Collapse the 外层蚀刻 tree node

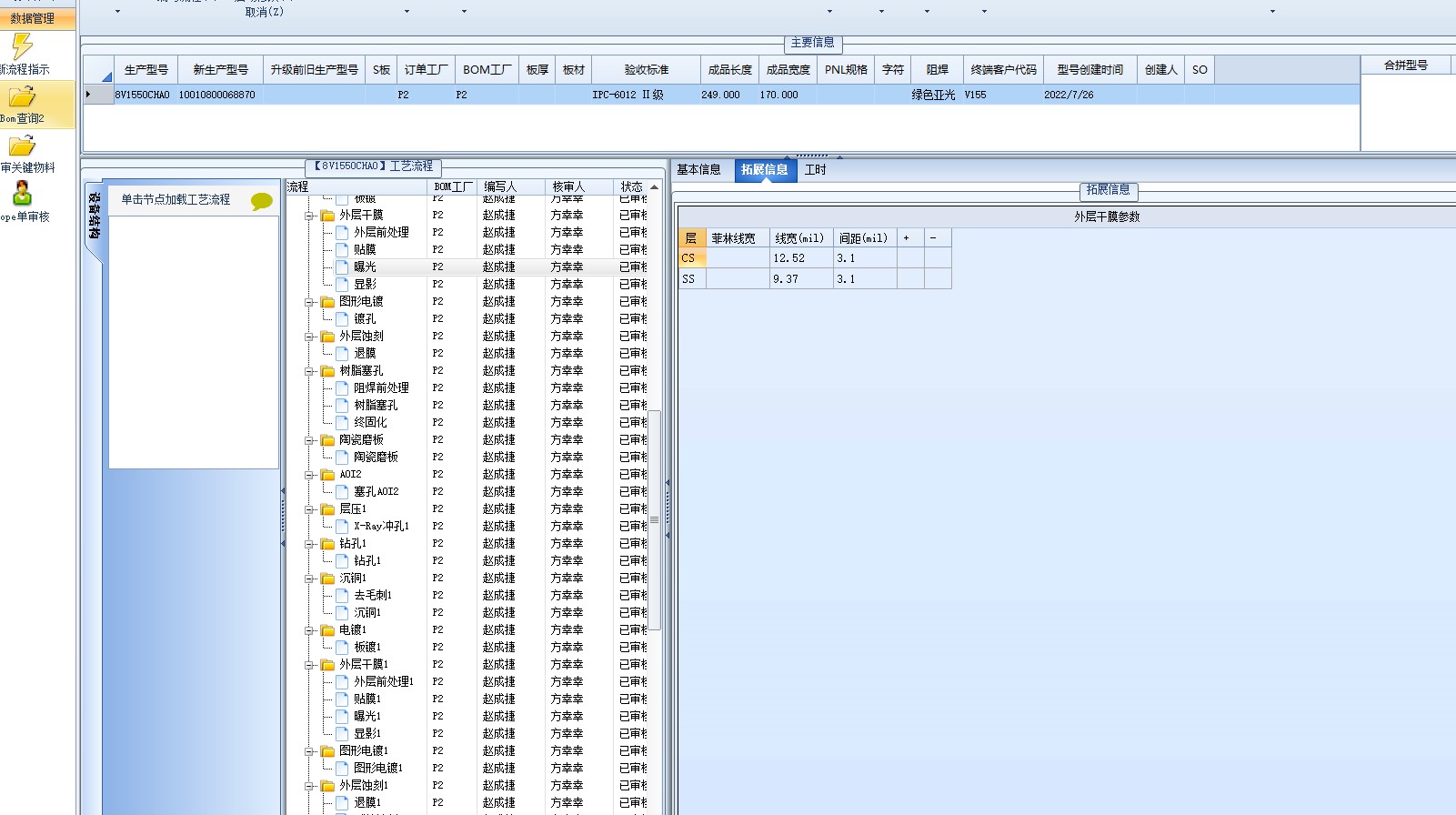coord(309,337)
